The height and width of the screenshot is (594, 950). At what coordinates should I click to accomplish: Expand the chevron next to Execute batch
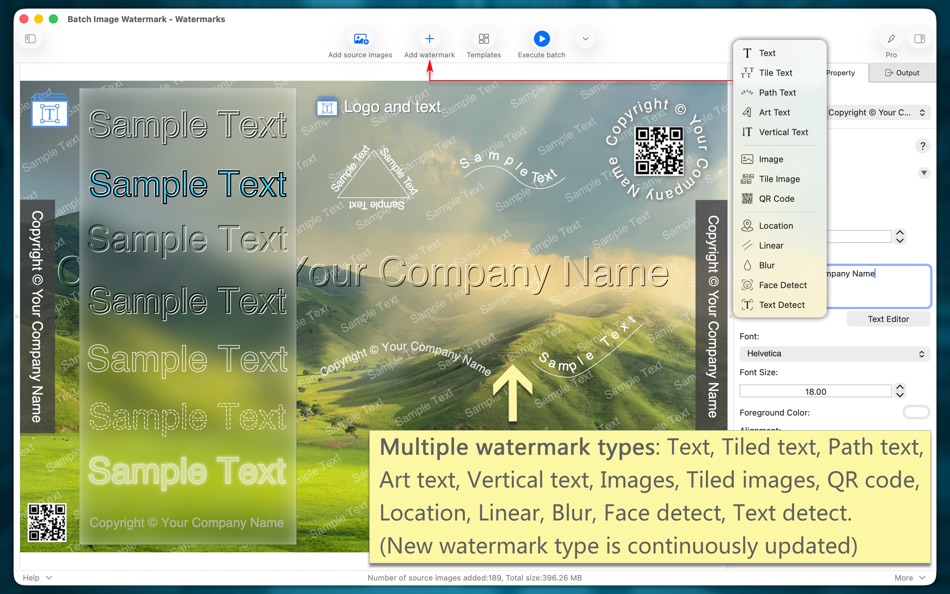coord(583,38)
